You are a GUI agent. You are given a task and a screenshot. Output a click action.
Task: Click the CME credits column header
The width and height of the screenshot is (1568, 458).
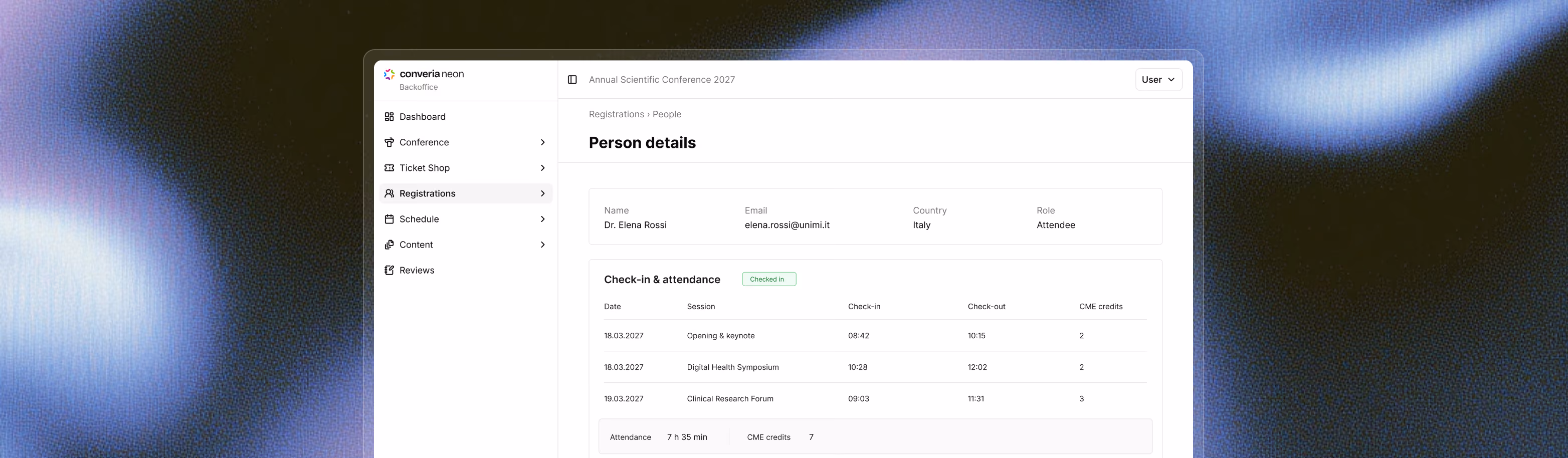[x=1100, y=307]
